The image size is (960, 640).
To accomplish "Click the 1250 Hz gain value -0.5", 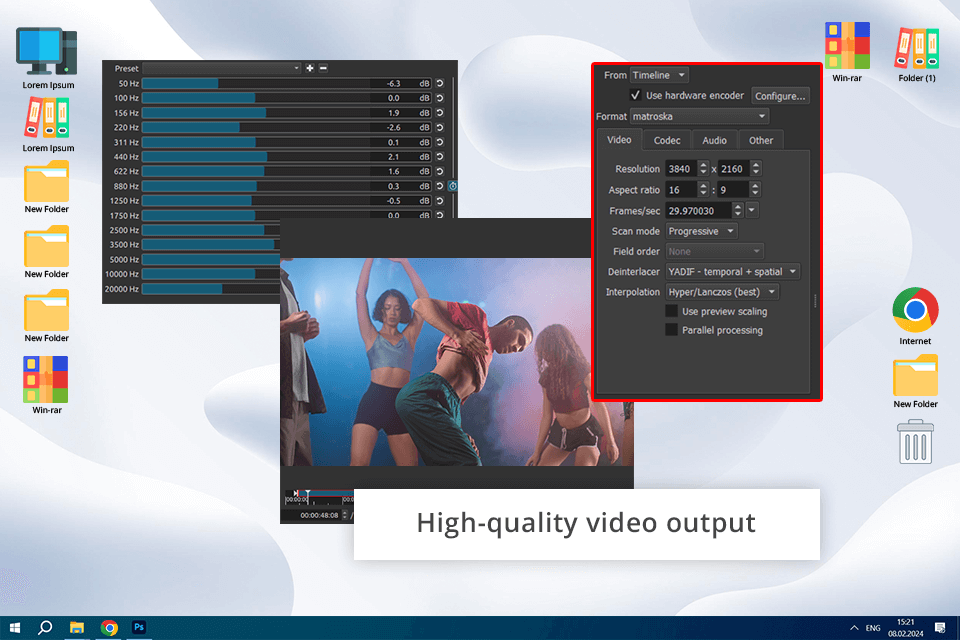I will 394,201.
